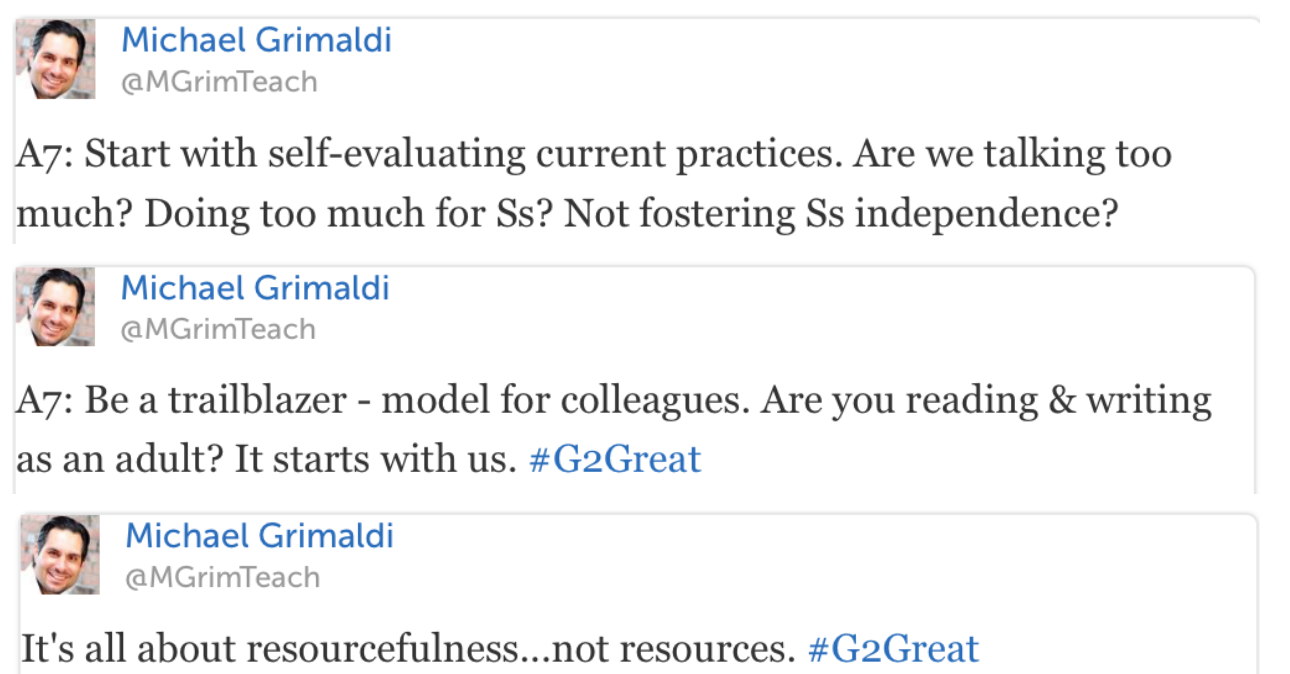The width and height of the screenshot is (1290, 674).
Task: Click the @MGrimTeach handle on the self-evaluating tweet
Action: click(218, 82)
